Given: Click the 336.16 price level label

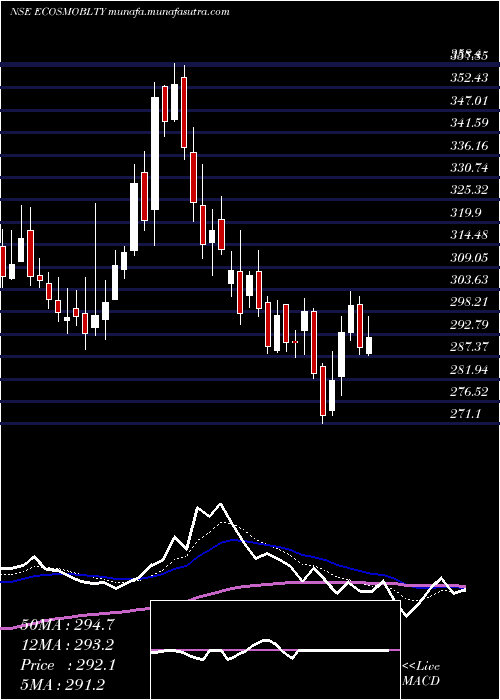Looking at the screenshot, I should [x=468, y=146].
